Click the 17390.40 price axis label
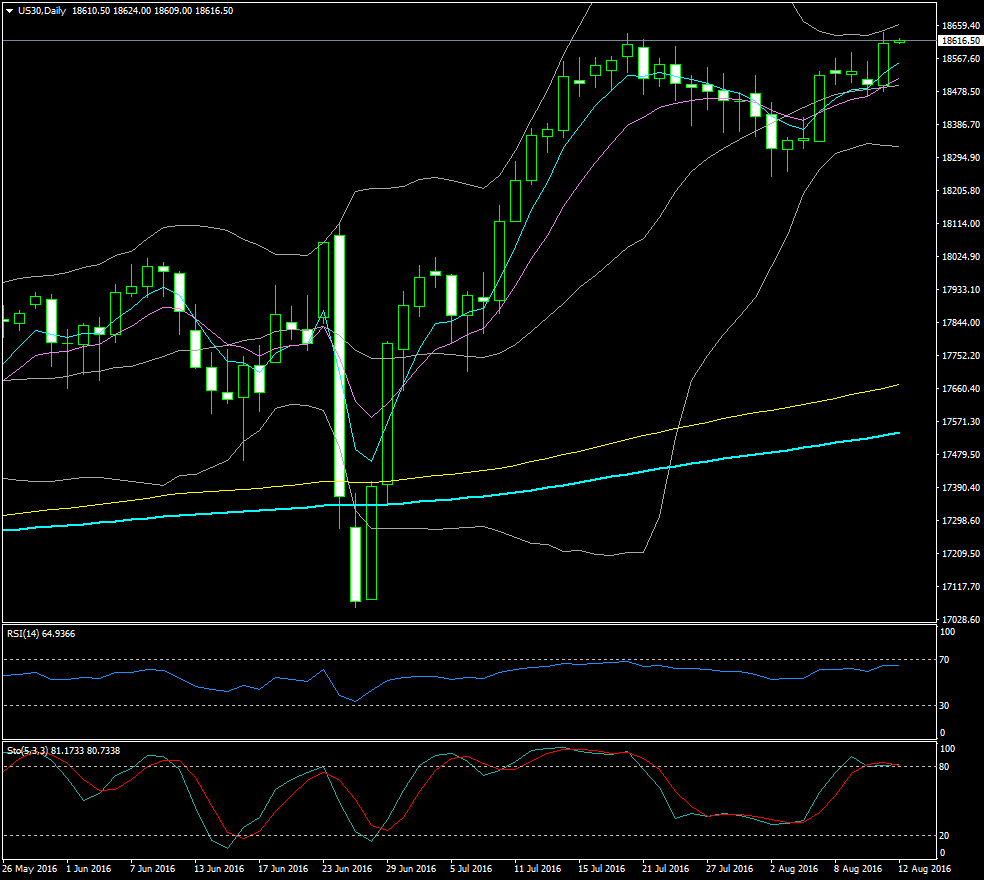The height and width of the screenshot is (880, 984). pyautogui.click(x=961, y=488)
